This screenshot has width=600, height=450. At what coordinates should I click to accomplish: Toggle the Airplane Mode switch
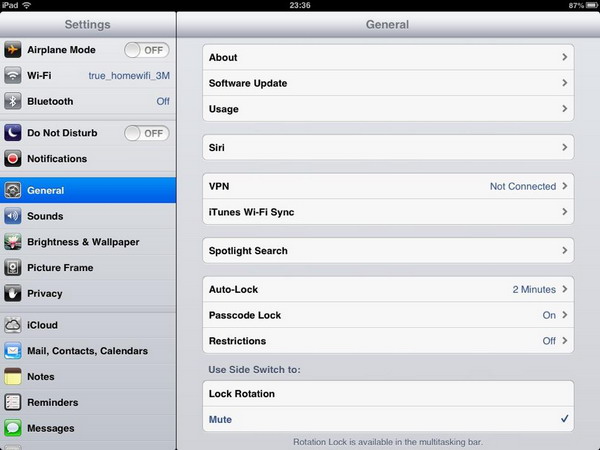[147, 50]
